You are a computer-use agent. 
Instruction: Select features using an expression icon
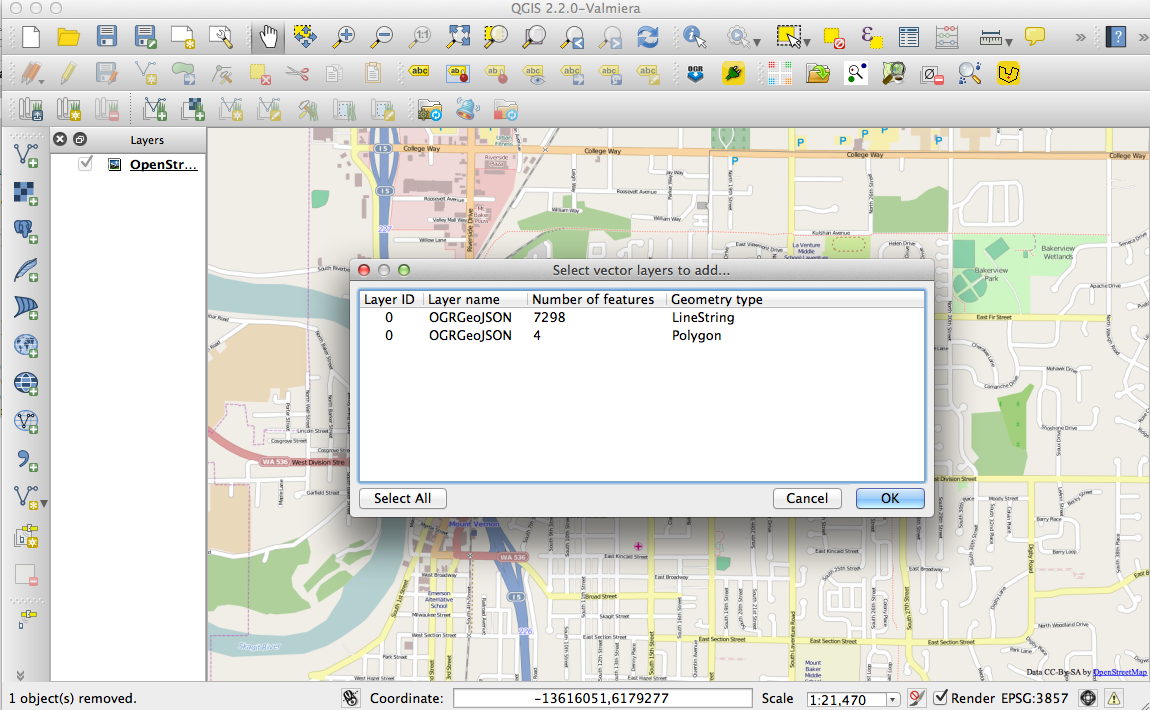[871, 37]
